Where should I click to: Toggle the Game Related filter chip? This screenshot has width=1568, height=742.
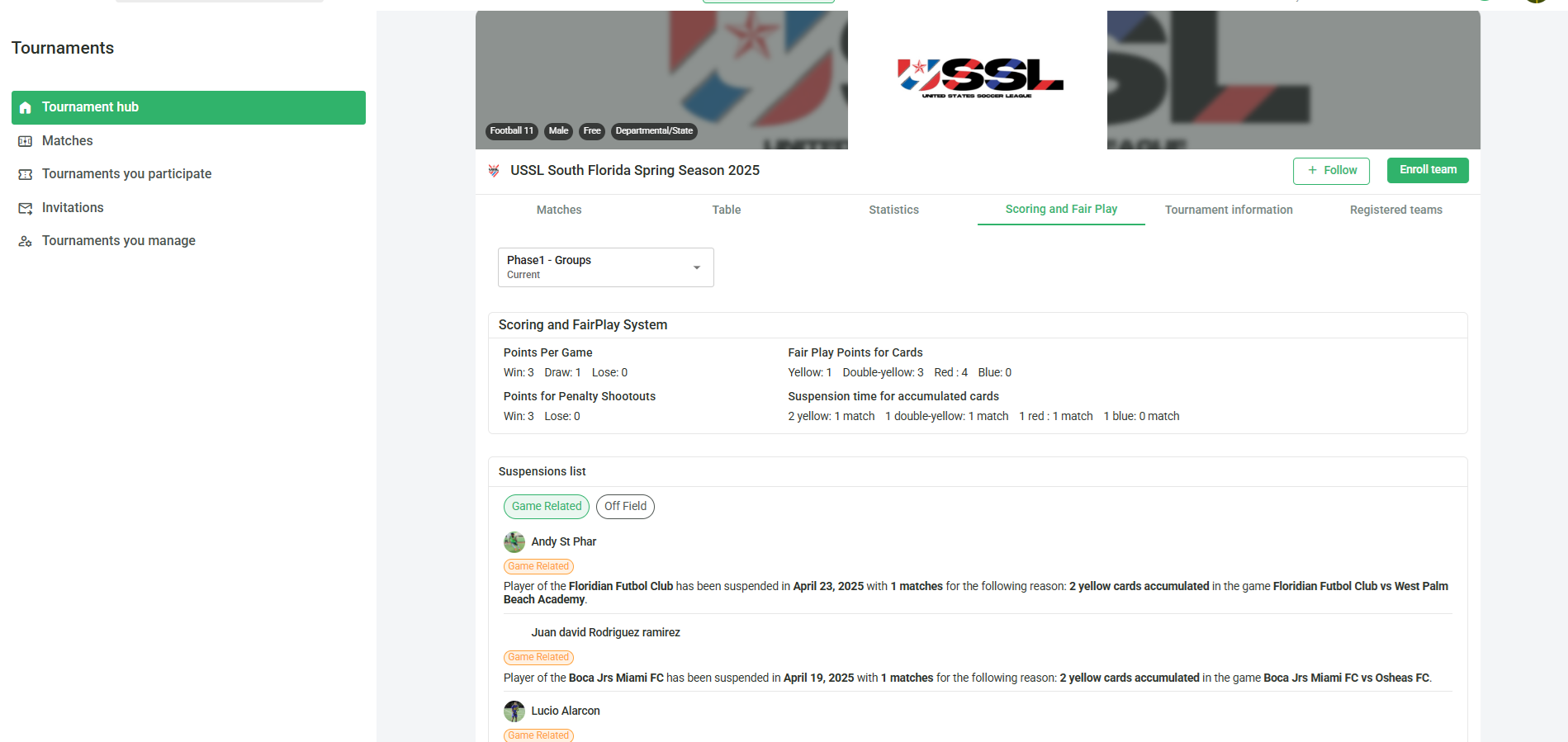click(547, 507)
